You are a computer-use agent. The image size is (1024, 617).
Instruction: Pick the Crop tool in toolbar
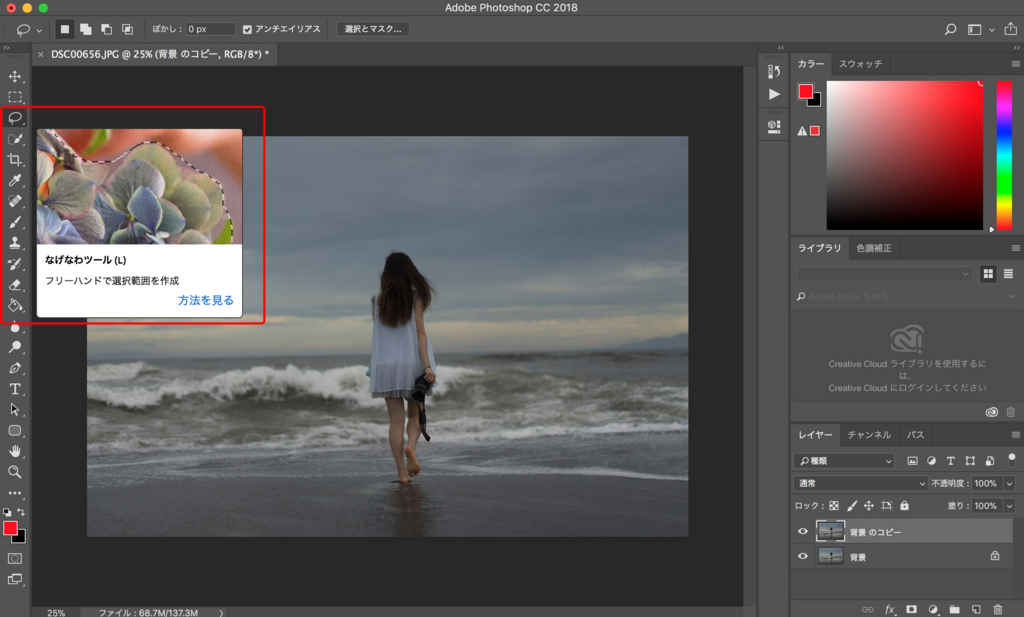coord(15,160)
